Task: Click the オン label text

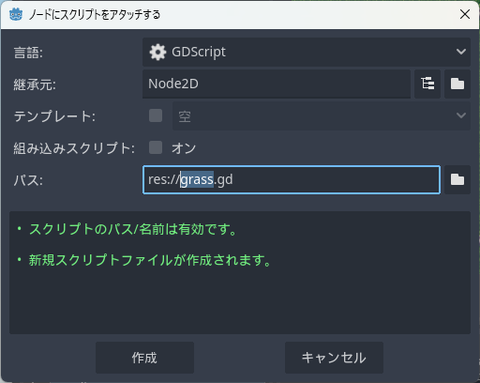Action: [184, 148]
